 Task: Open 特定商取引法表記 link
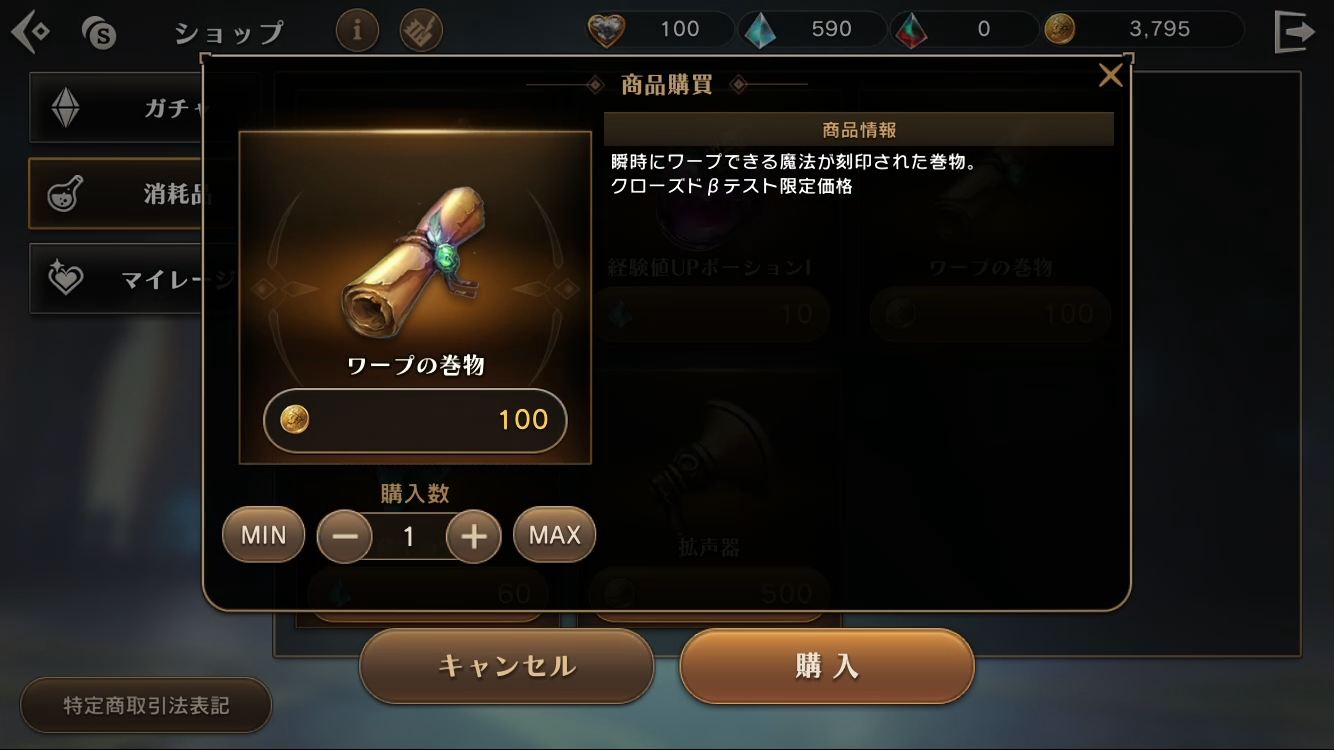(x=146, y=706)
